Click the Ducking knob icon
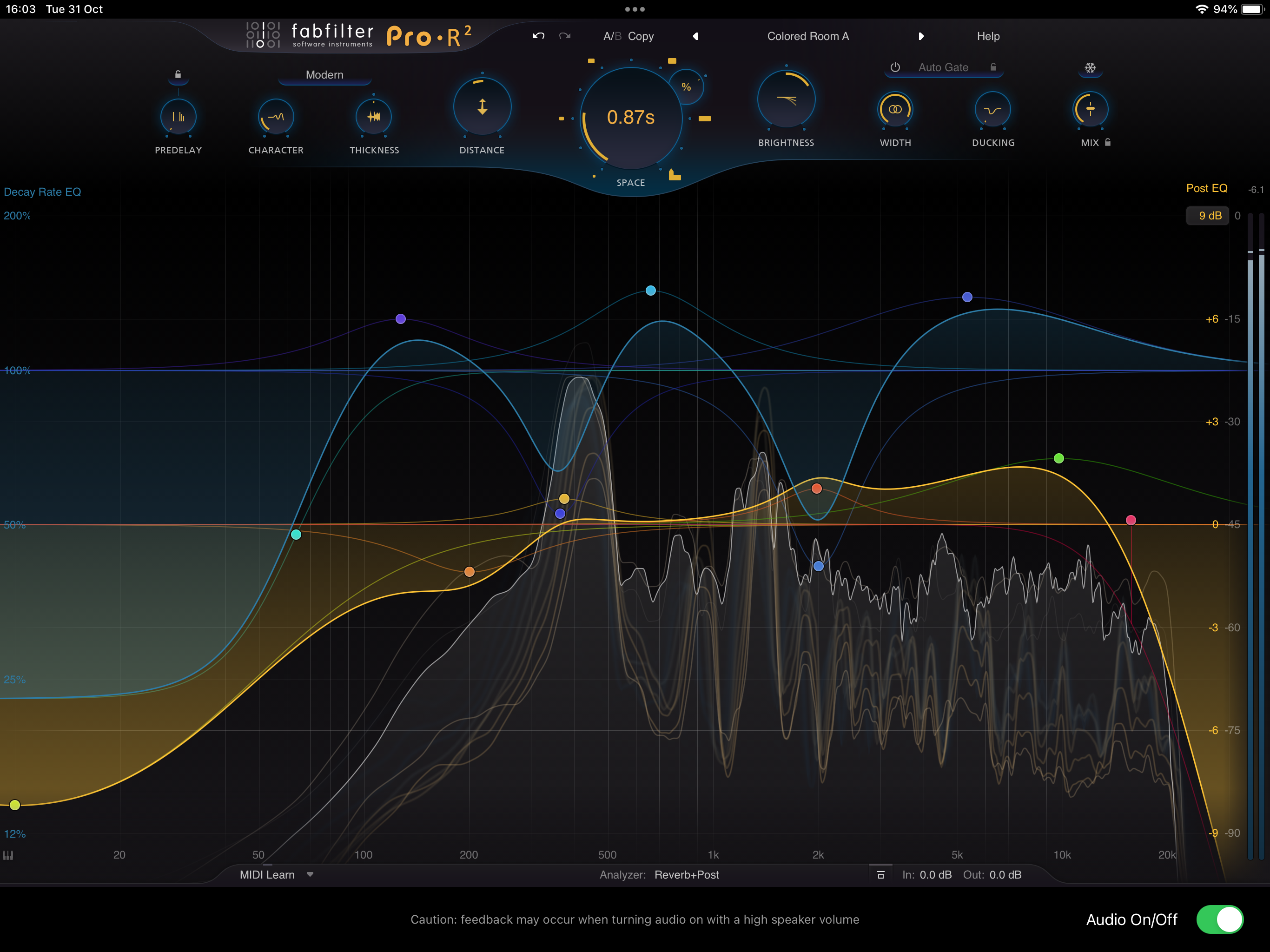1270x952 pixels. (x=992, y=110)
